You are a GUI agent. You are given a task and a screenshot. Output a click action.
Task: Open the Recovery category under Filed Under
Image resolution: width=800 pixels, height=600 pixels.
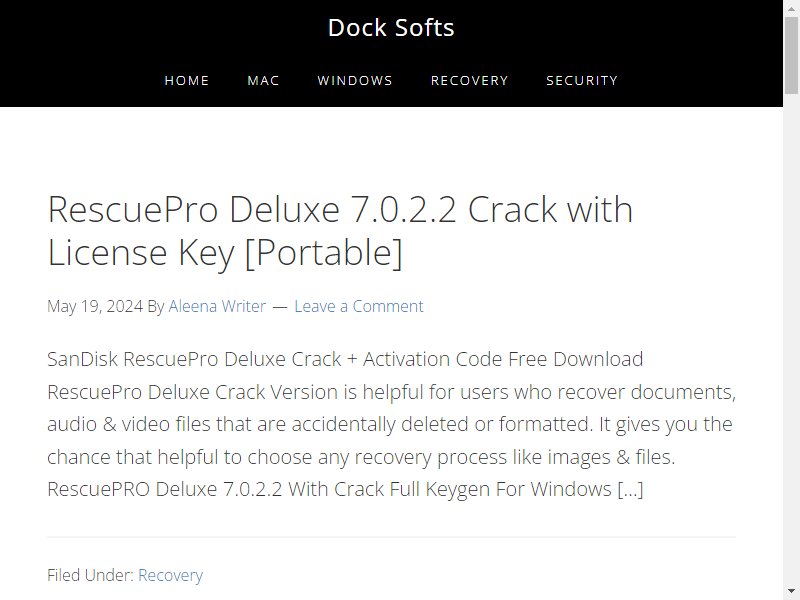coord(170,575)
